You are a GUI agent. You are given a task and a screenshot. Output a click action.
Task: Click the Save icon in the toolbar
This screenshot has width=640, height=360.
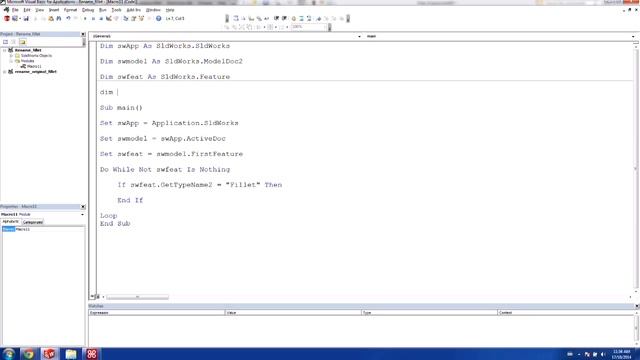(x=26, y=18)
